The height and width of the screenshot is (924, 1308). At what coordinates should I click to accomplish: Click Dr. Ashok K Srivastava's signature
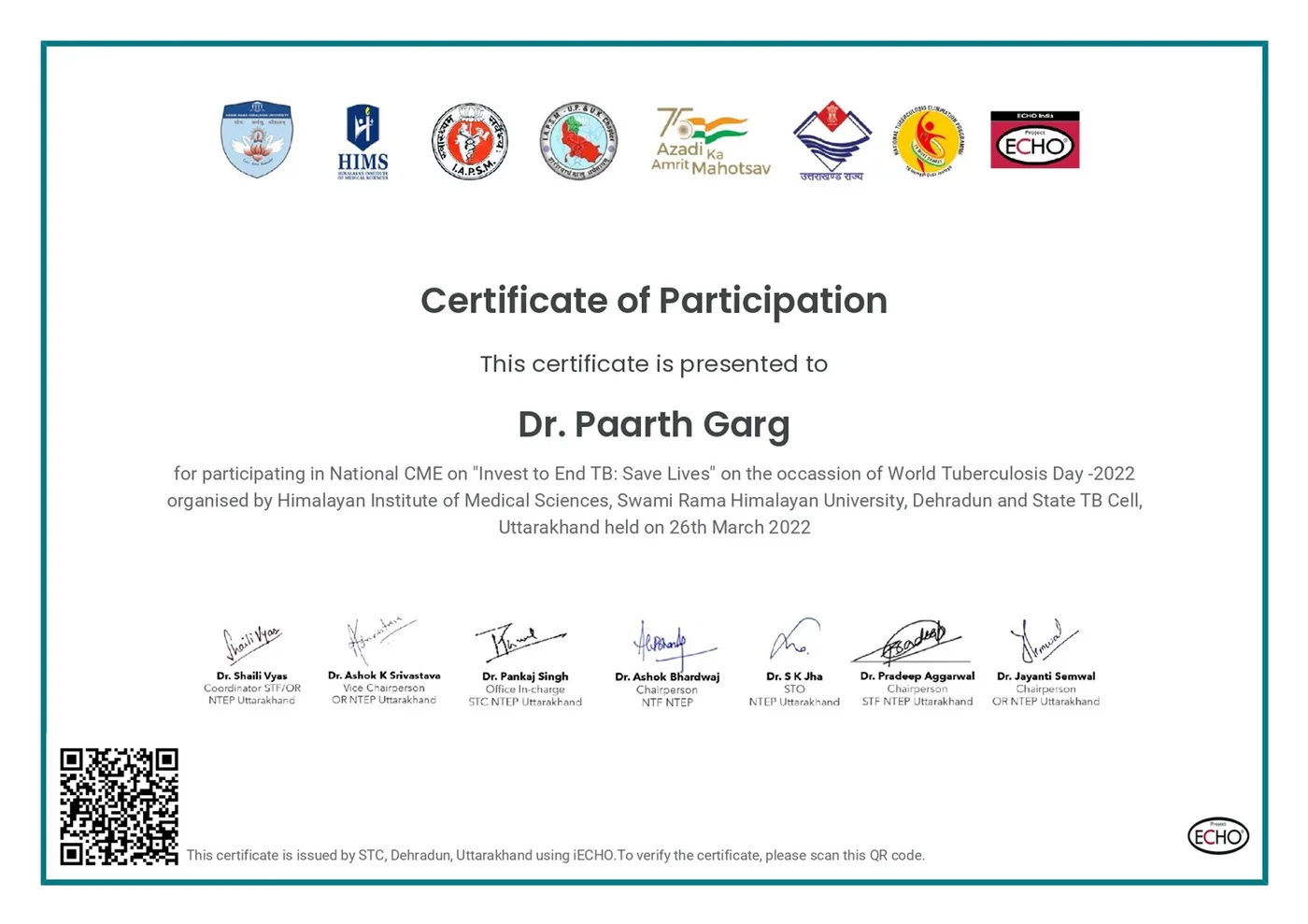tap(381, 639)
